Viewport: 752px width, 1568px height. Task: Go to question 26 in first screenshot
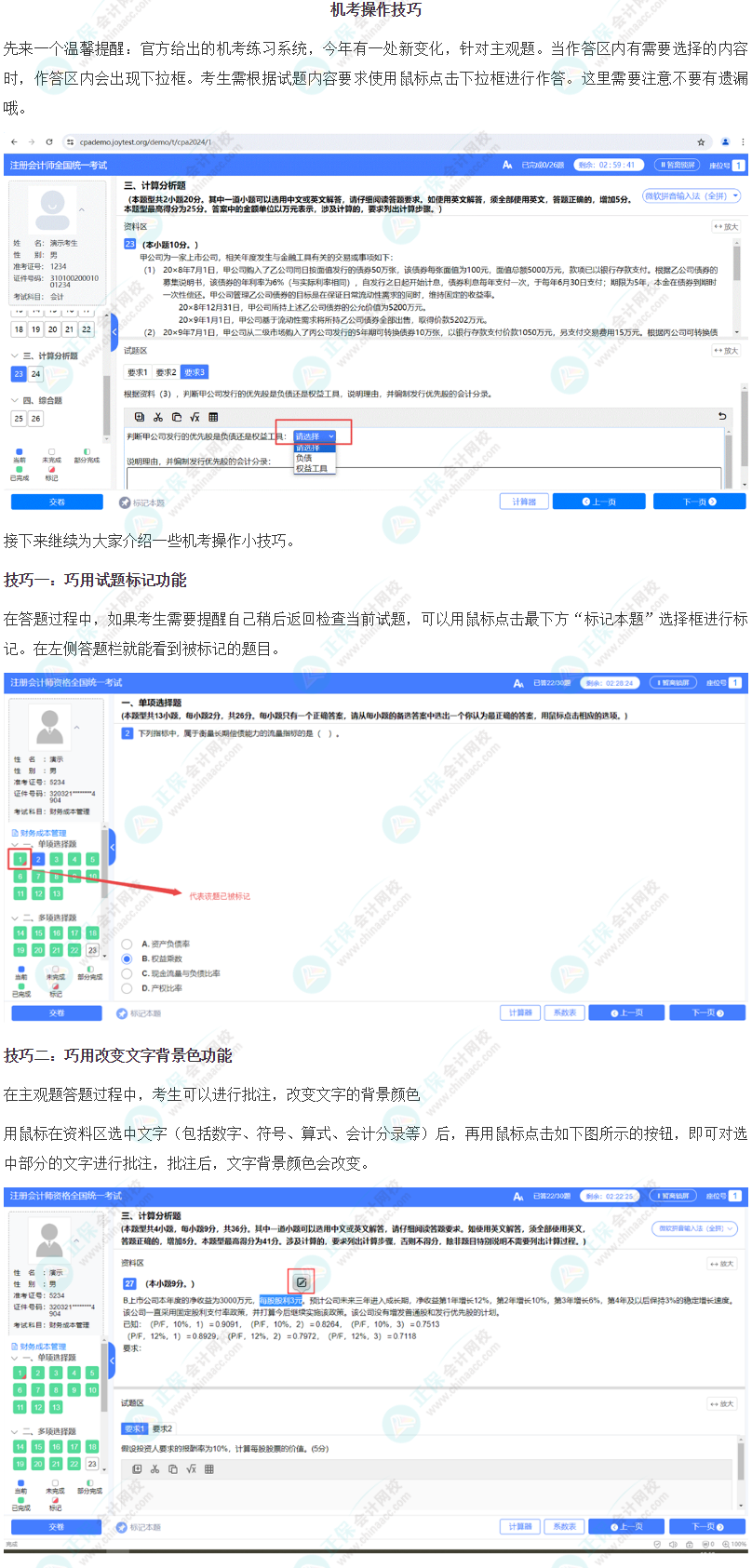[x=35, y=419]
